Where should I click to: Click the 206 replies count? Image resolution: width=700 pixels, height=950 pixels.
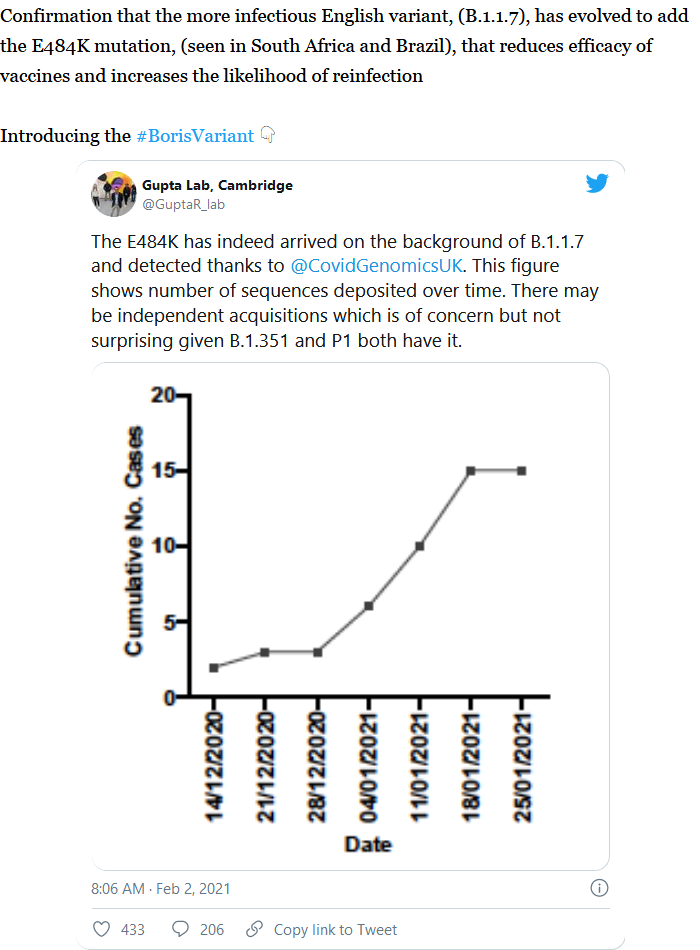point(212,930)
